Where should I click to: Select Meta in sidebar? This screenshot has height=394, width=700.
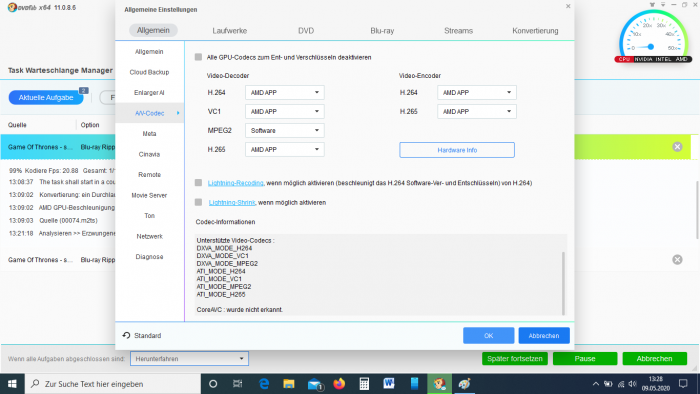[149, 134]
